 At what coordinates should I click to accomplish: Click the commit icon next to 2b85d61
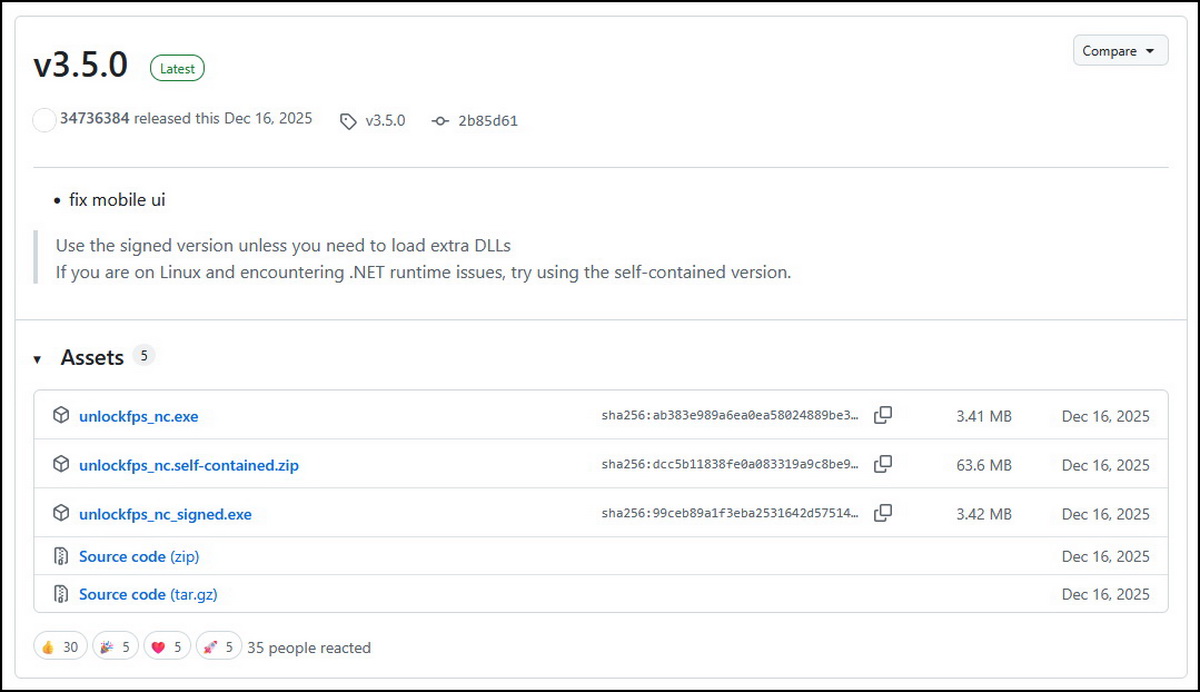coord(440,121)
